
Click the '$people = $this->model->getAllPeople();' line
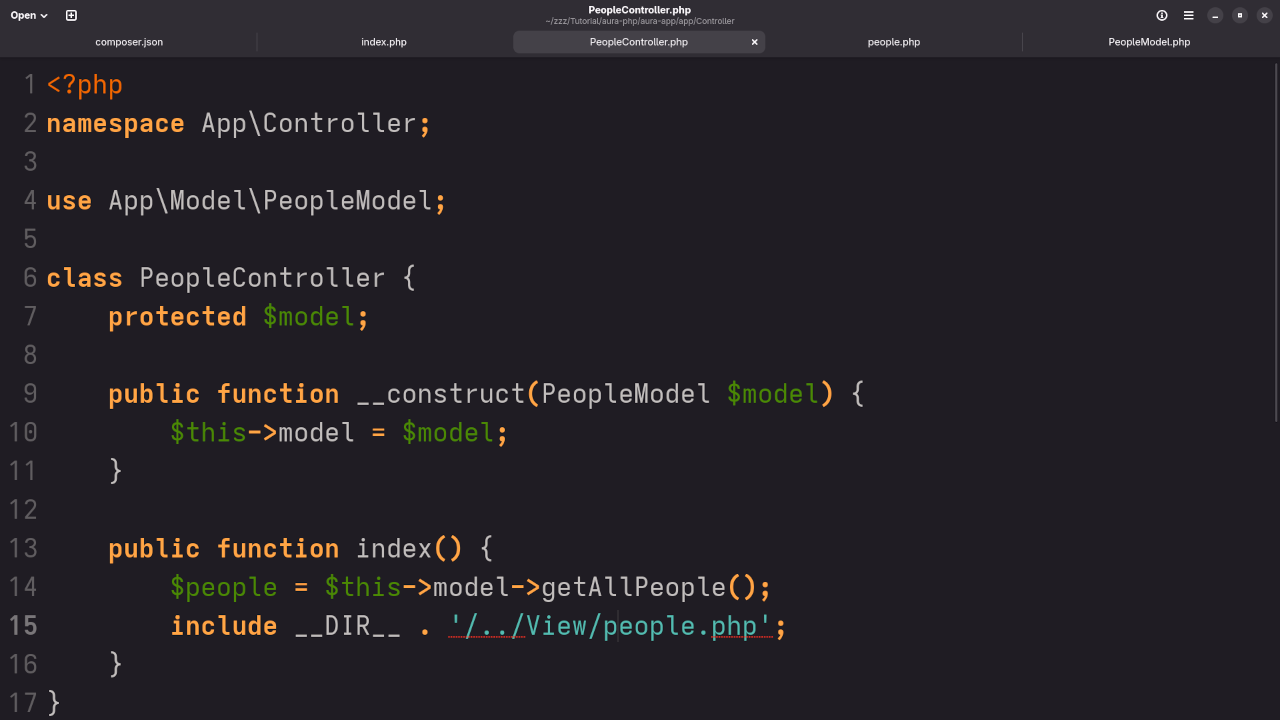pos(470,587)
